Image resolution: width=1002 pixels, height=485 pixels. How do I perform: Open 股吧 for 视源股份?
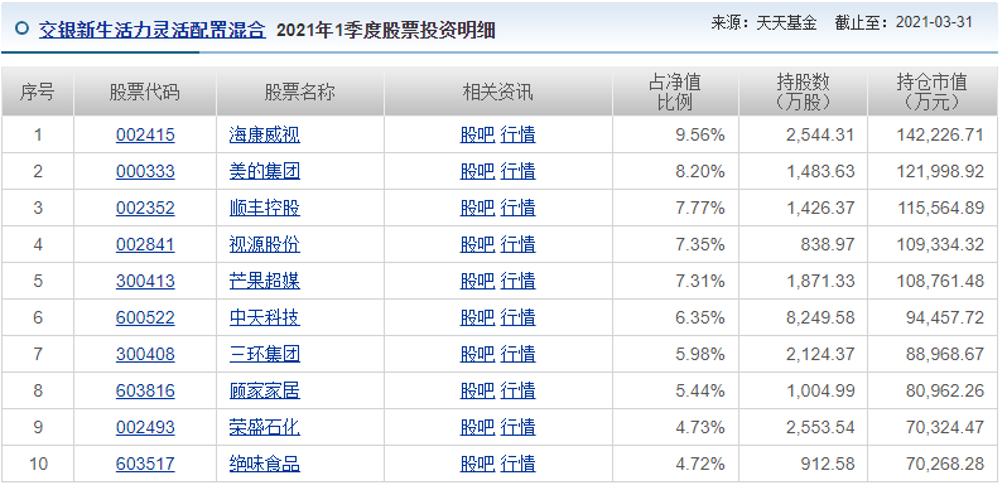click(477, 245)
